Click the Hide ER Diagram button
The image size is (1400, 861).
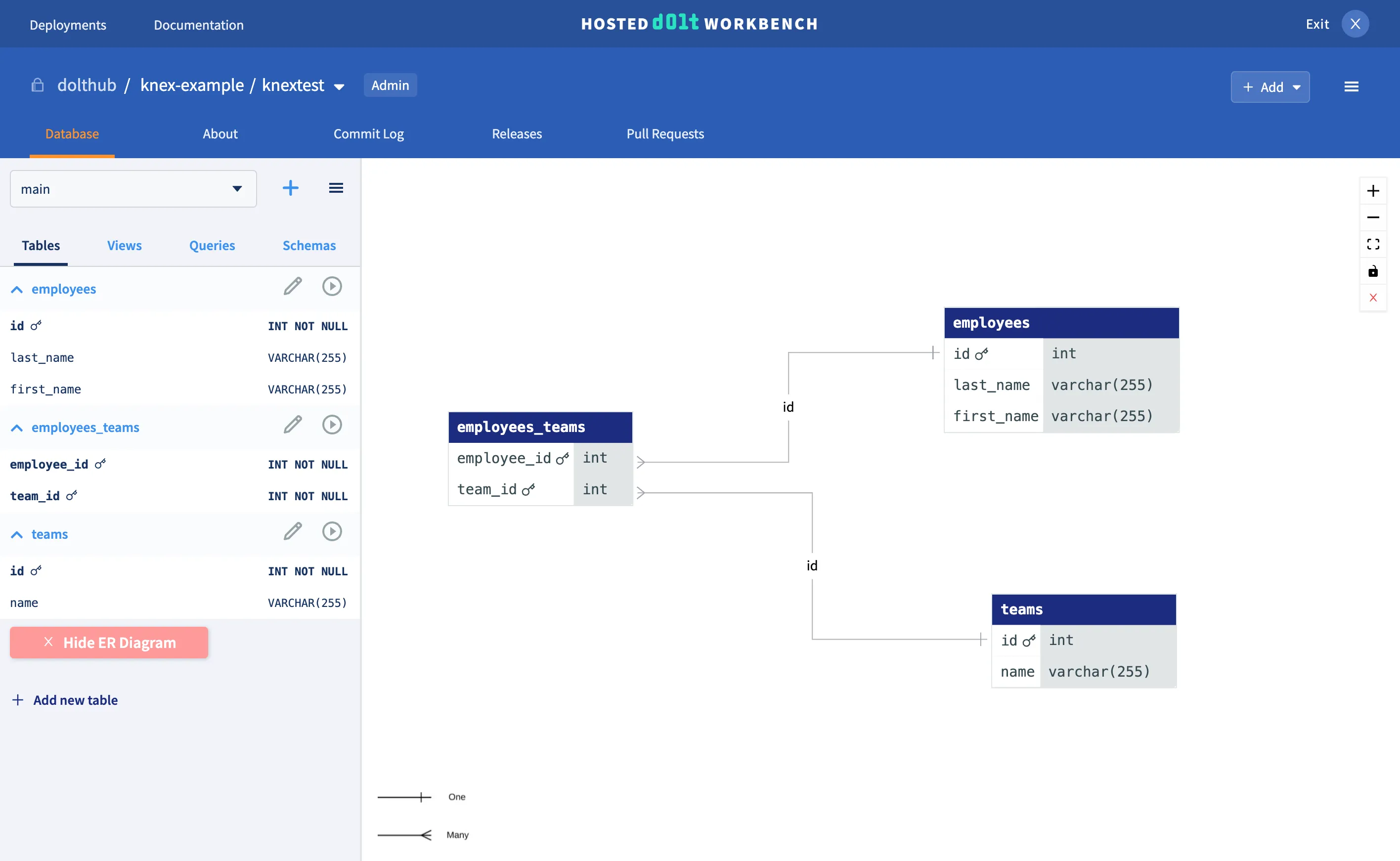click(109, 643)
